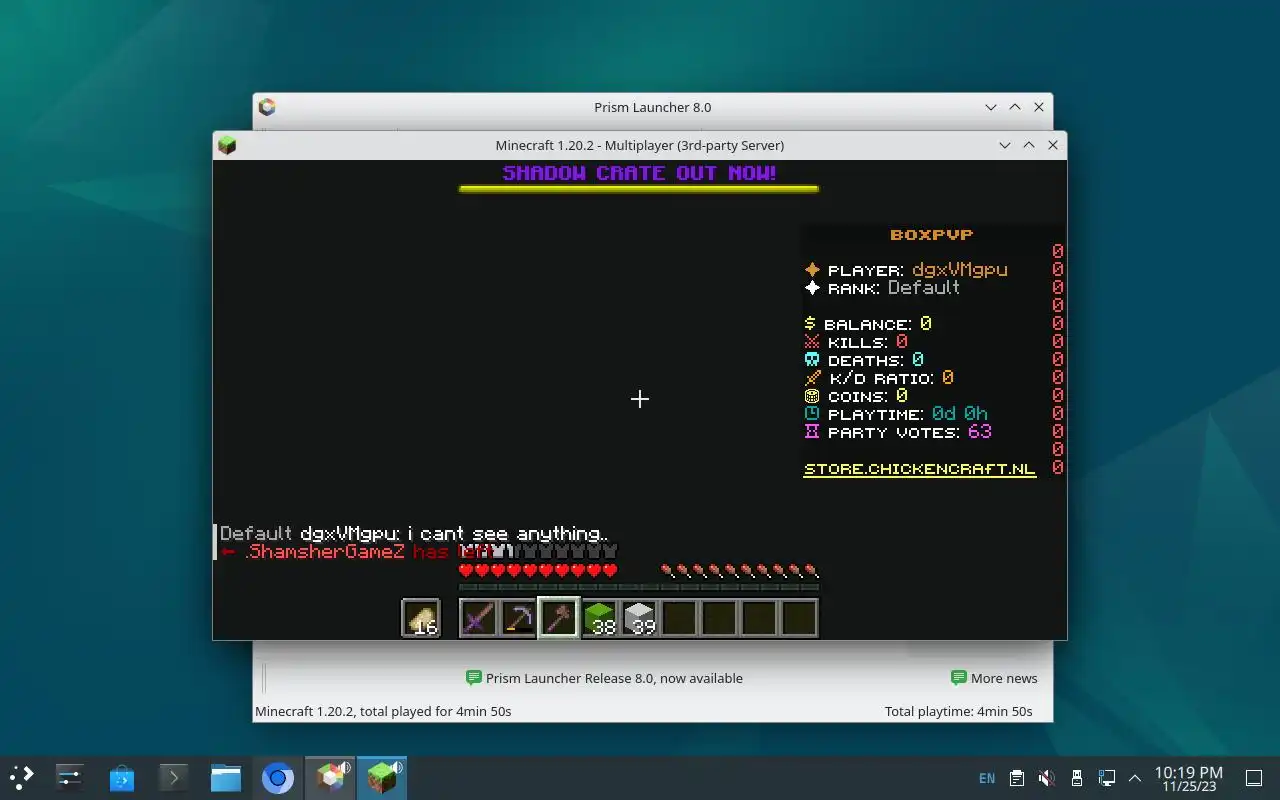
Task: Close the Minecraft window
Action: tap(1053, 145)
